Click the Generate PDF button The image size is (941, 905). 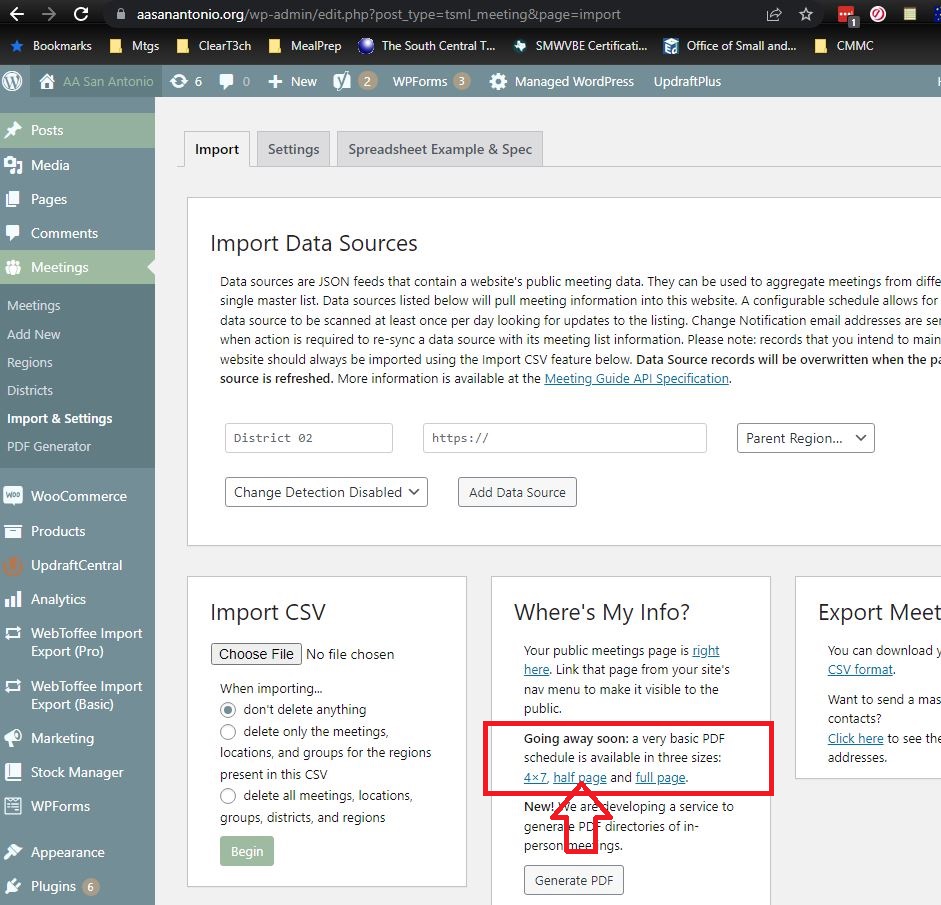pos(574,880)
